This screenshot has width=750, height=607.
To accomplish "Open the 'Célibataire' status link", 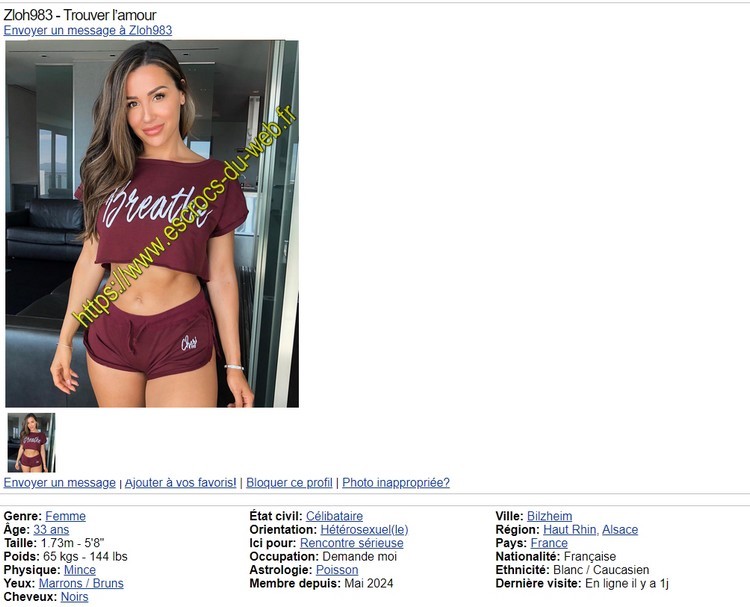I will (x=334, y=516).
